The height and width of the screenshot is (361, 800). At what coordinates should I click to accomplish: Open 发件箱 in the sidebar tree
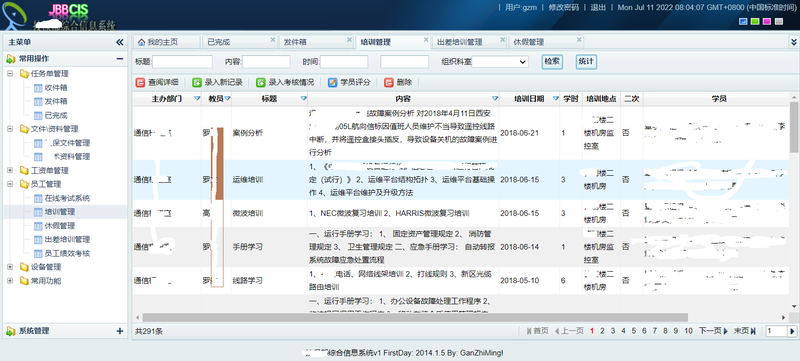(x=56, y=101)
